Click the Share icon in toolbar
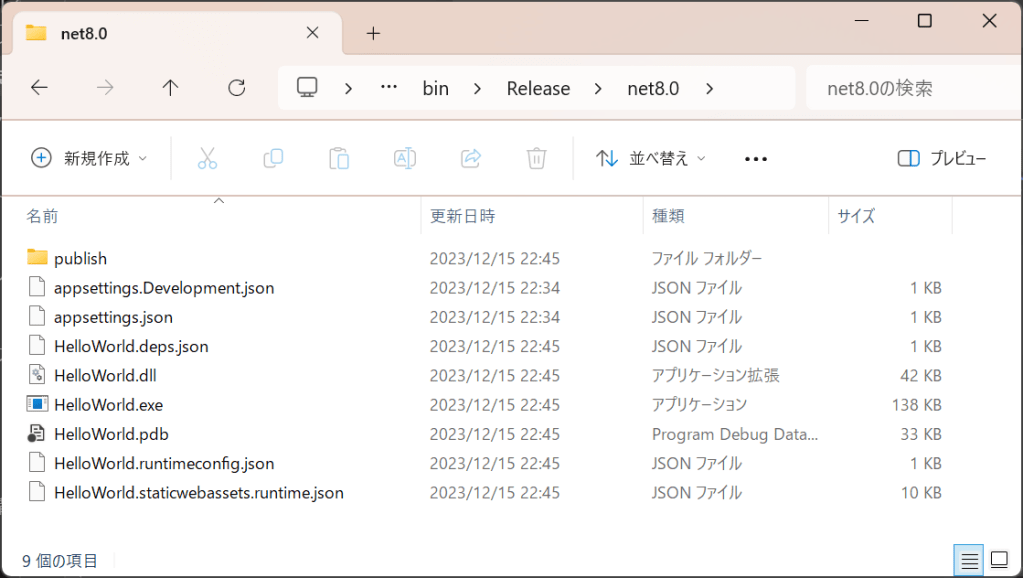This screenshot has width=1023, height=578. coord(471,158)
